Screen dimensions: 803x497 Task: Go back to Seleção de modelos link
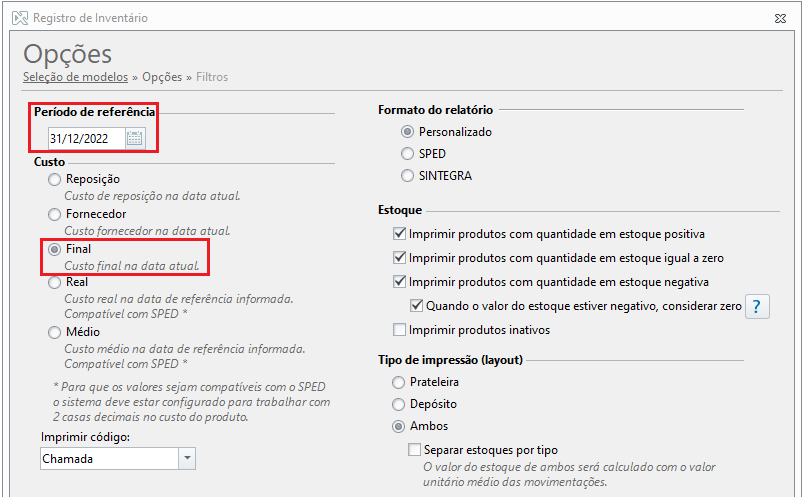tap(75, 77)
